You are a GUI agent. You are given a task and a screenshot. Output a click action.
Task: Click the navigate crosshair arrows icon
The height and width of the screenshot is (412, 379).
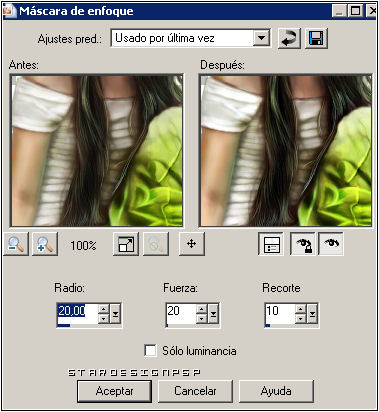click(x=192, y=244)
